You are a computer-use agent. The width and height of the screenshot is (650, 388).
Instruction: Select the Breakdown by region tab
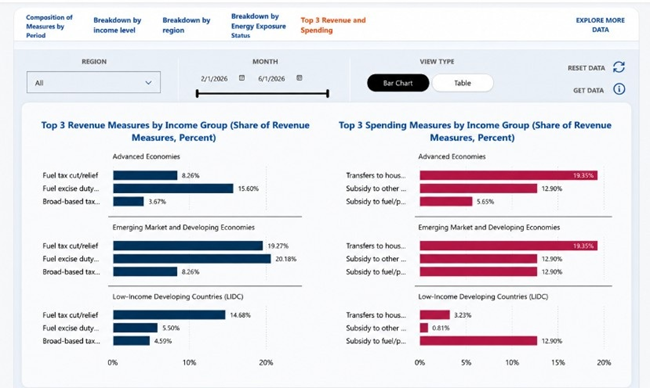pos(186,25)
